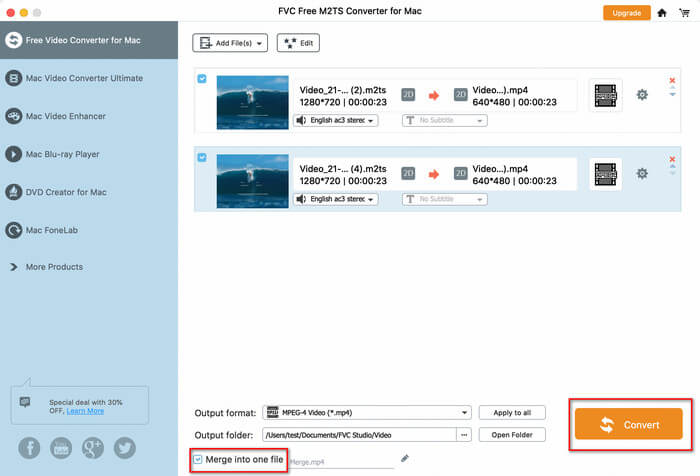Image resolution: width=700 pixels, height=476 pixels.
Task: Open subtitle dropdown for (4).m2ts
Action: pos(445,199)
